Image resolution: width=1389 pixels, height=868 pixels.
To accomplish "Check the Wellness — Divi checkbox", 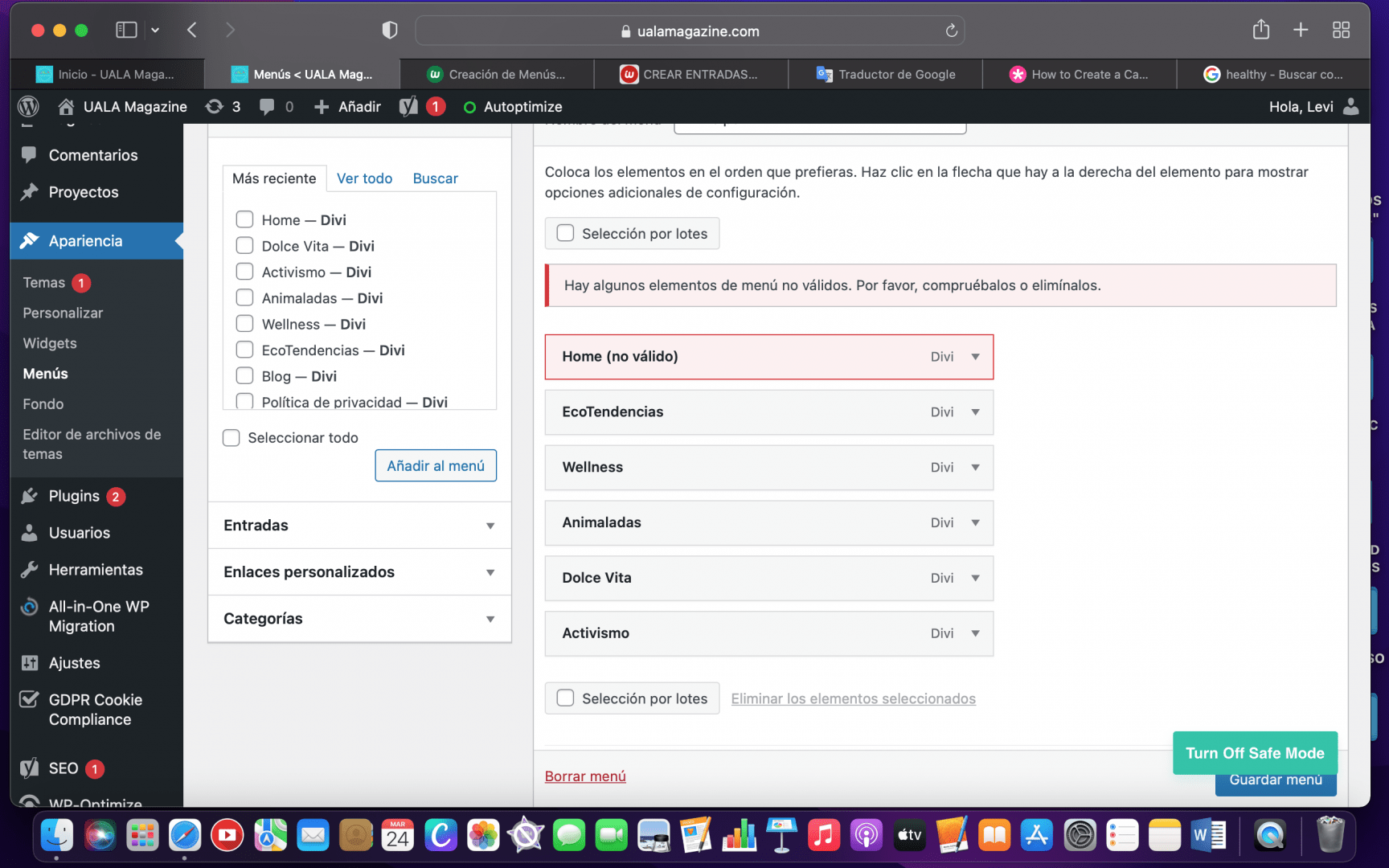I will click(244, 323).
